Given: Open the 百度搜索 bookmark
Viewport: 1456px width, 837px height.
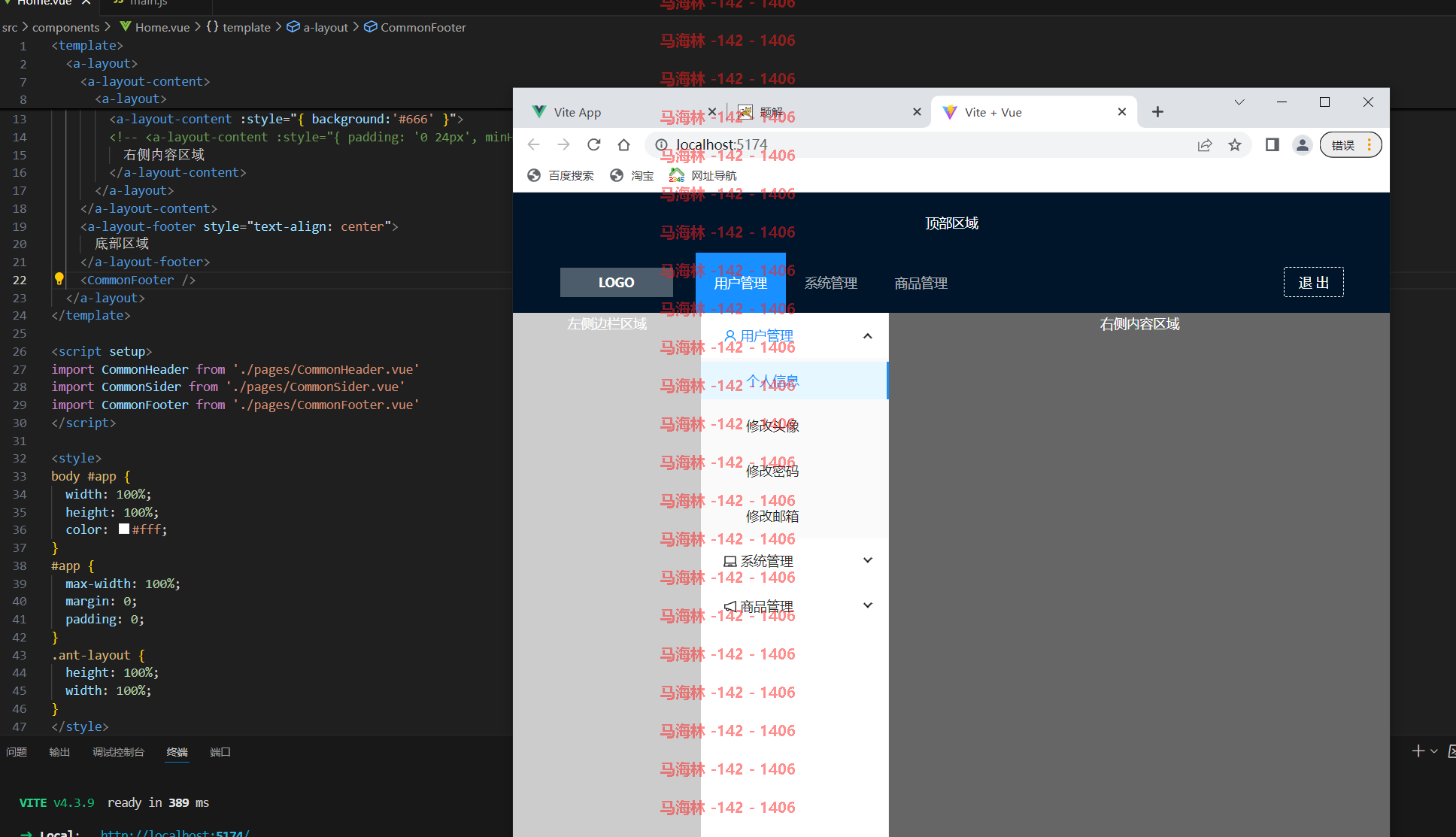Looking at the screenshot, I should tap(561, 175).
